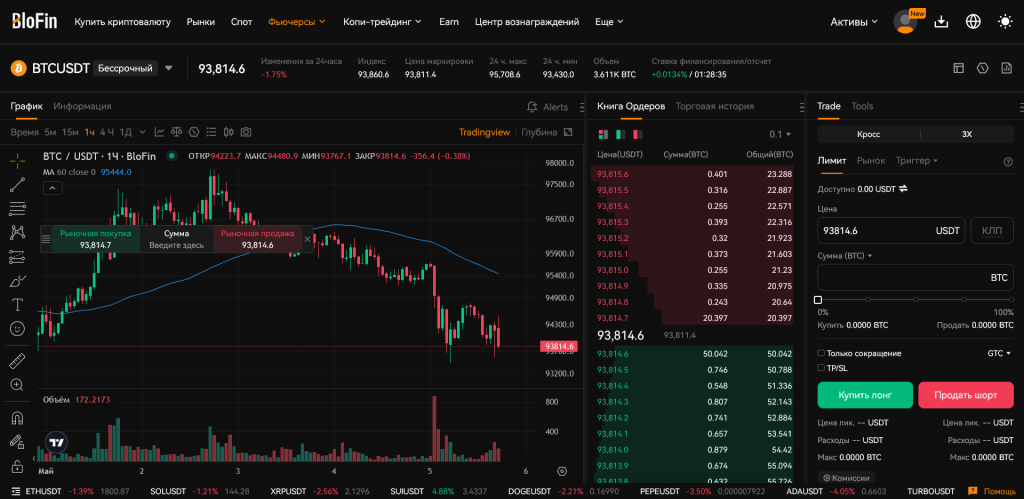Viewport: 1024px width, 499px height.
Task: Click the download icon in header
Action: point(941,22)
